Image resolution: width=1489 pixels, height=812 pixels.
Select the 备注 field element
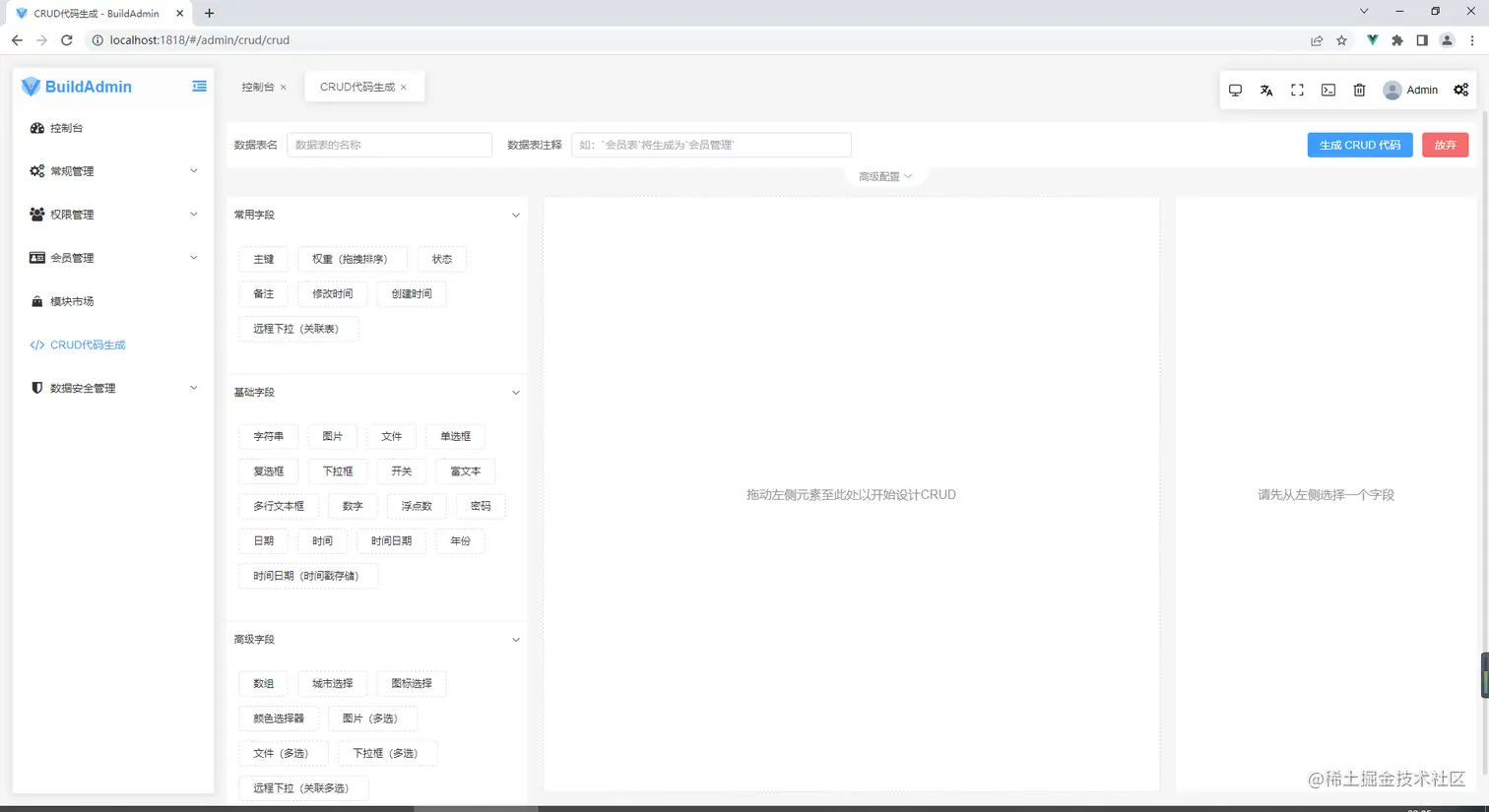[264, 294]
